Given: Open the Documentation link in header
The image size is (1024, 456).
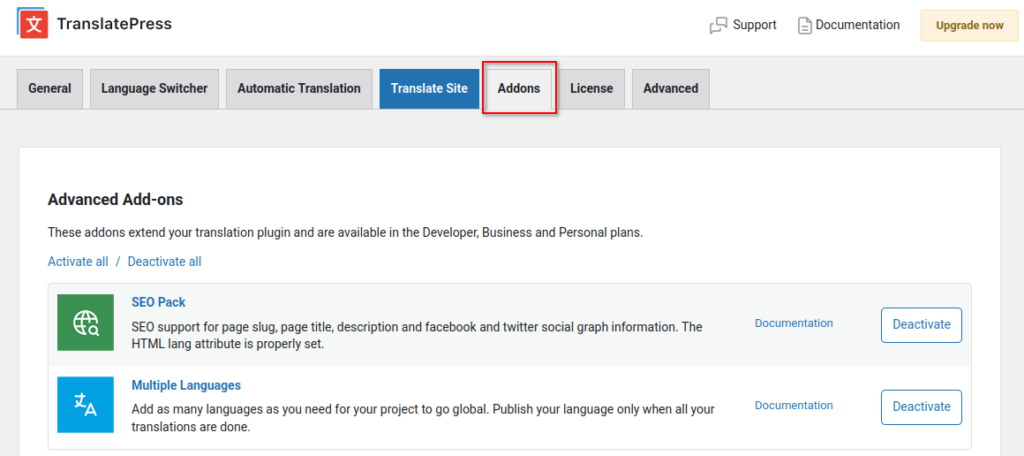Looking at the screenshot, I should coord(857,25).
